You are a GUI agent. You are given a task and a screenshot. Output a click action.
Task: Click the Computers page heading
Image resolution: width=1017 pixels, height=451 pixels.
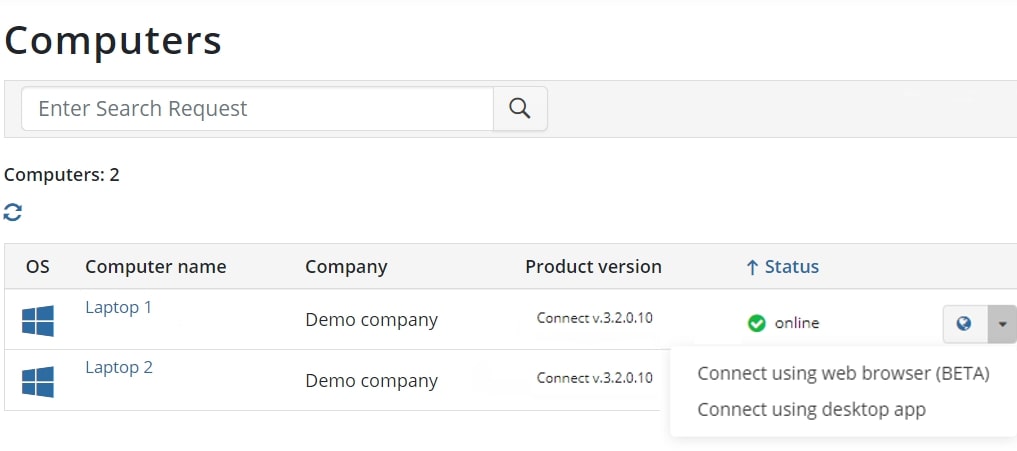point(113,40)
